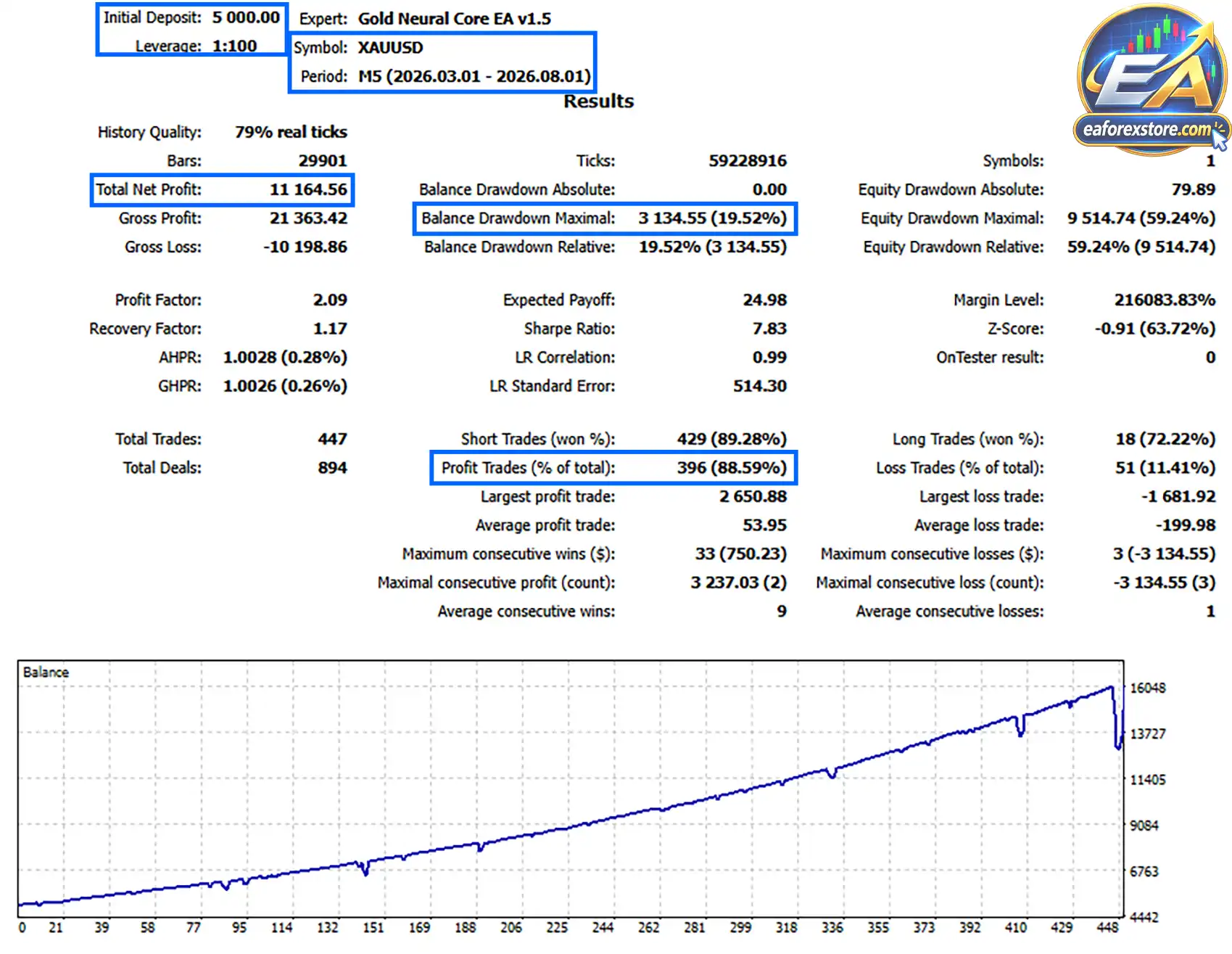Select the Equity Drawdown Maximal value 9 514.74 (59.24%)
This screenshot has width=1232, height=954.
pyautogui.click(x=1141, y=218)
